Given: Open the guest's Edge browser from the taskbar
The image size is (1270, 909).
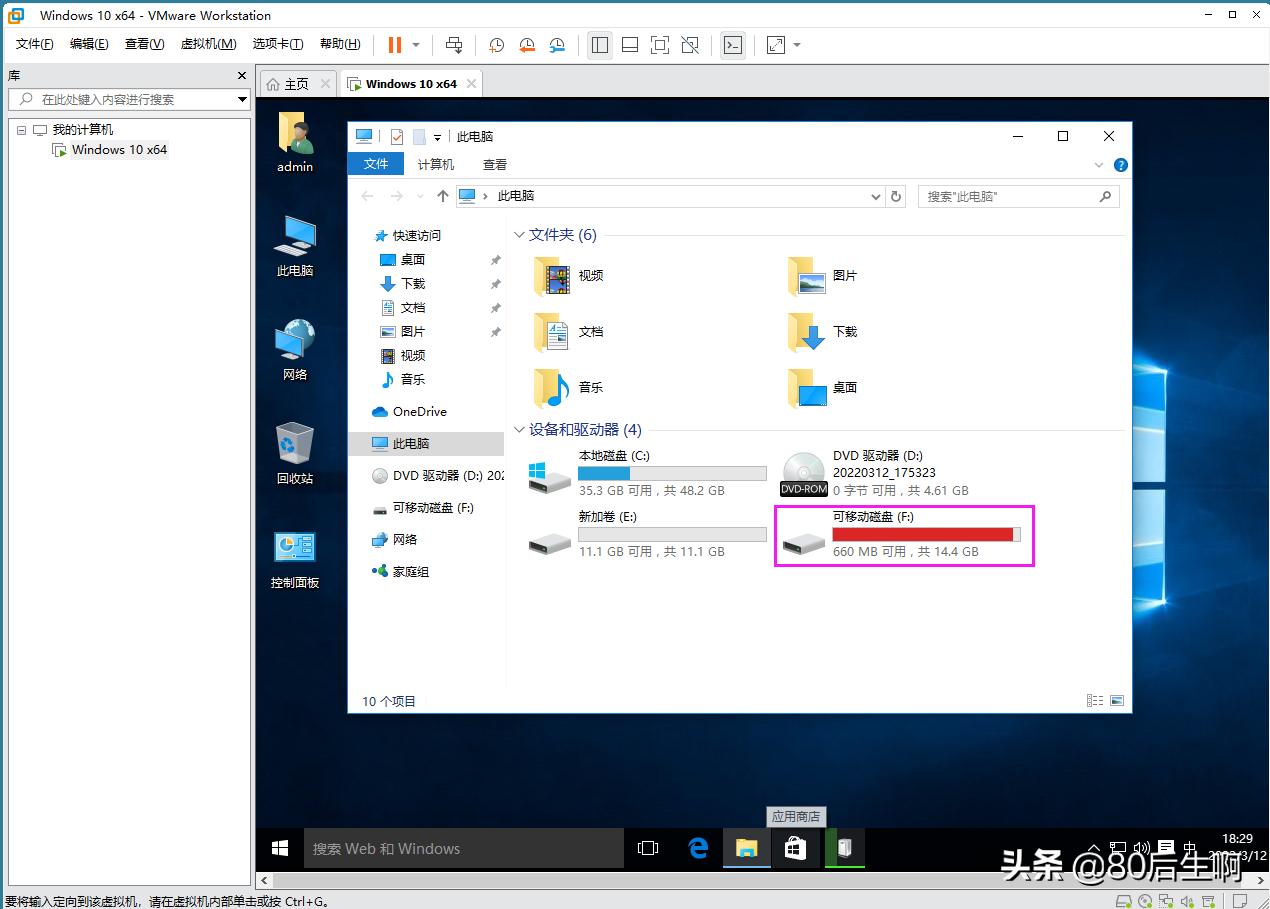Looking at the screenshot, I should [x=697, y=847].
